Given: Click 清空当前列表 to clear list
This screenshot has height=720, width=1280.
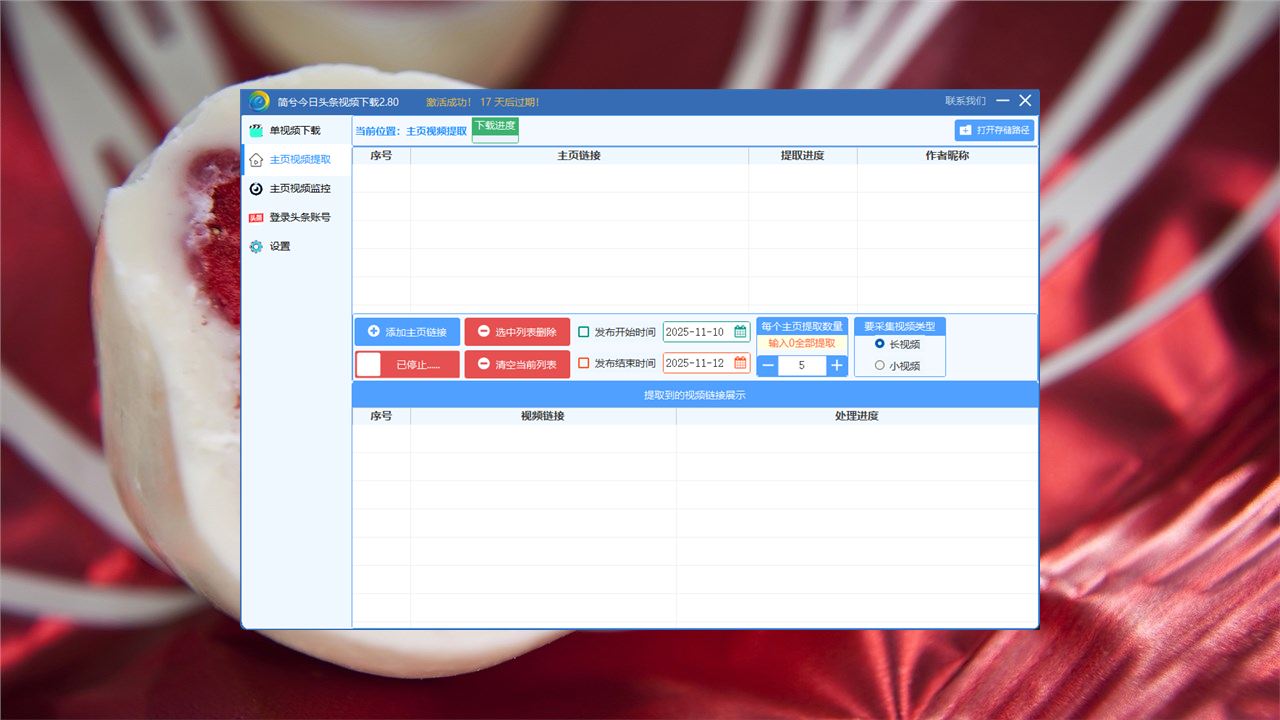Looking at the screenshot, I should coord(517,364).
